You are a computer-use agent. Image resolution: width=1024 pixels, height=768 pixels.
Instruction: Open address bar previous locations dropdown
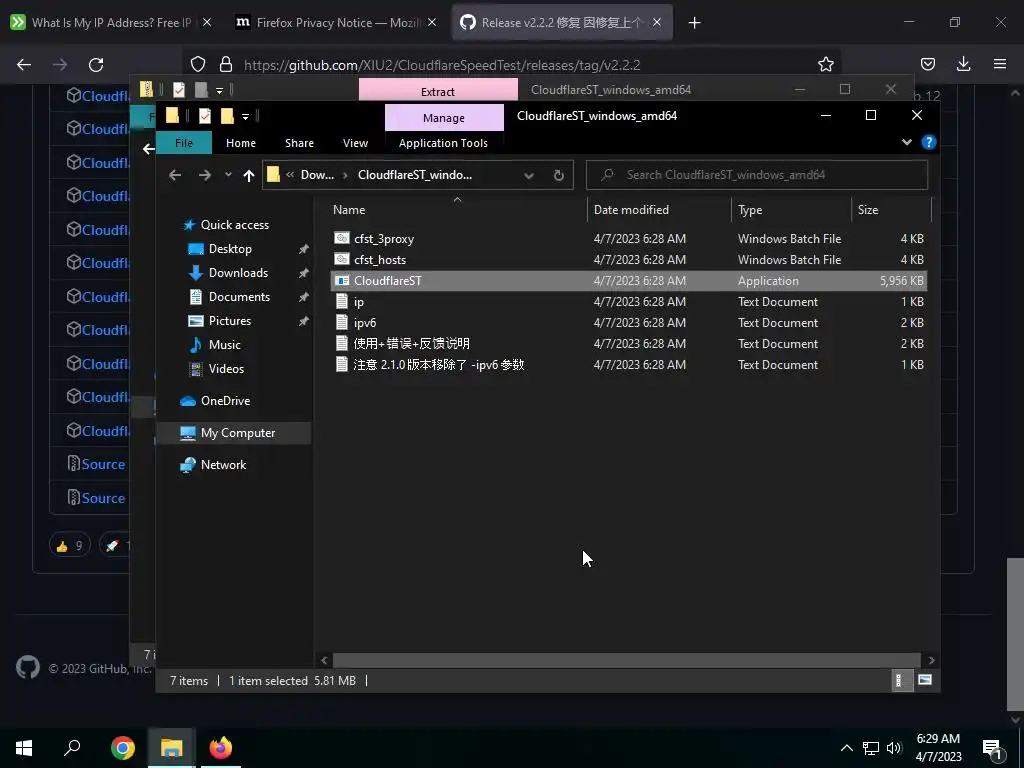click(x=529, y=175)
